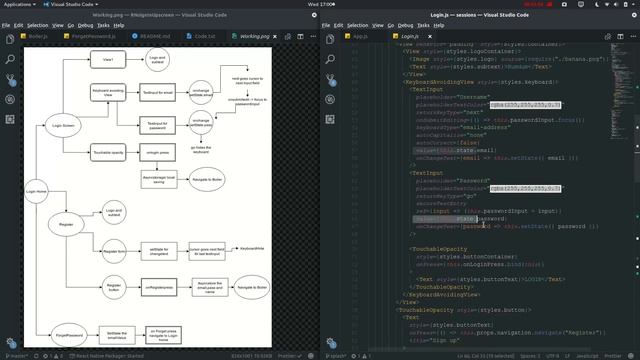640x360 pixels.
Task: Open Selection menu in left VS Code window
Action: click(x=38, y=25)
